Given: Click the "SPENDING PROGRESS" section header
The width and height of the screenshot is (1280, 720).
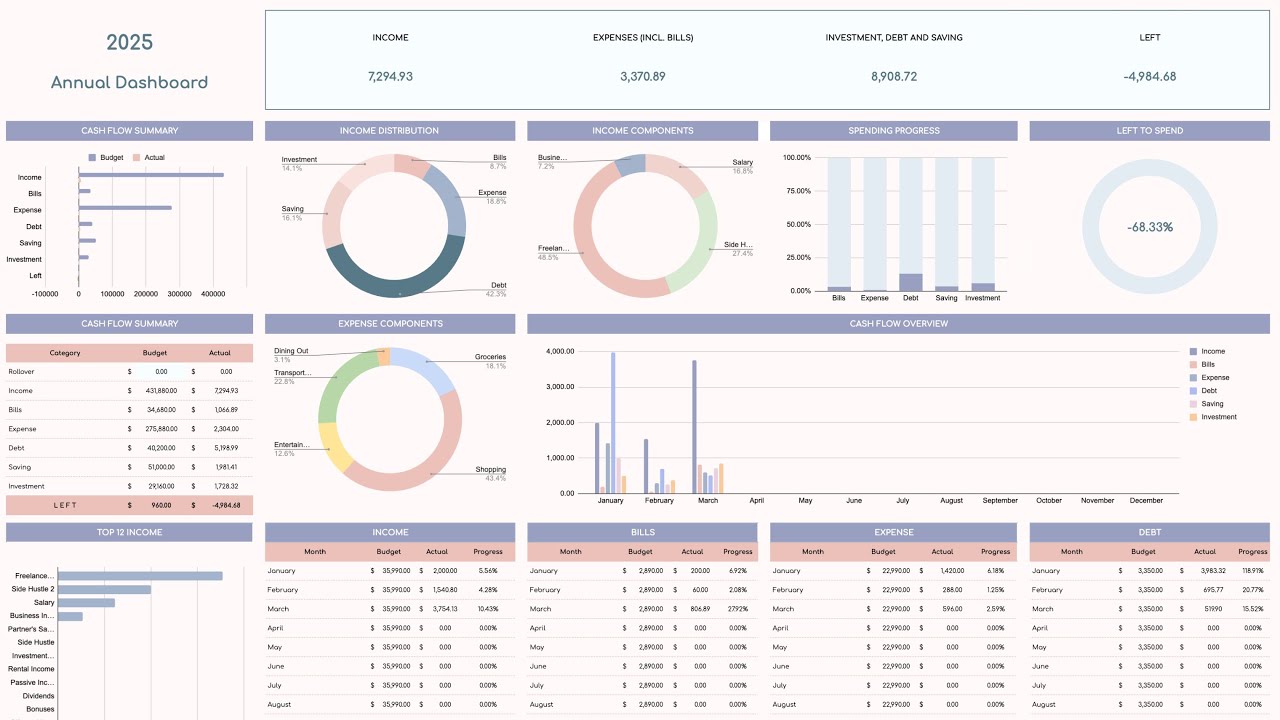Looking at the screenshot, I should [894, 131].
